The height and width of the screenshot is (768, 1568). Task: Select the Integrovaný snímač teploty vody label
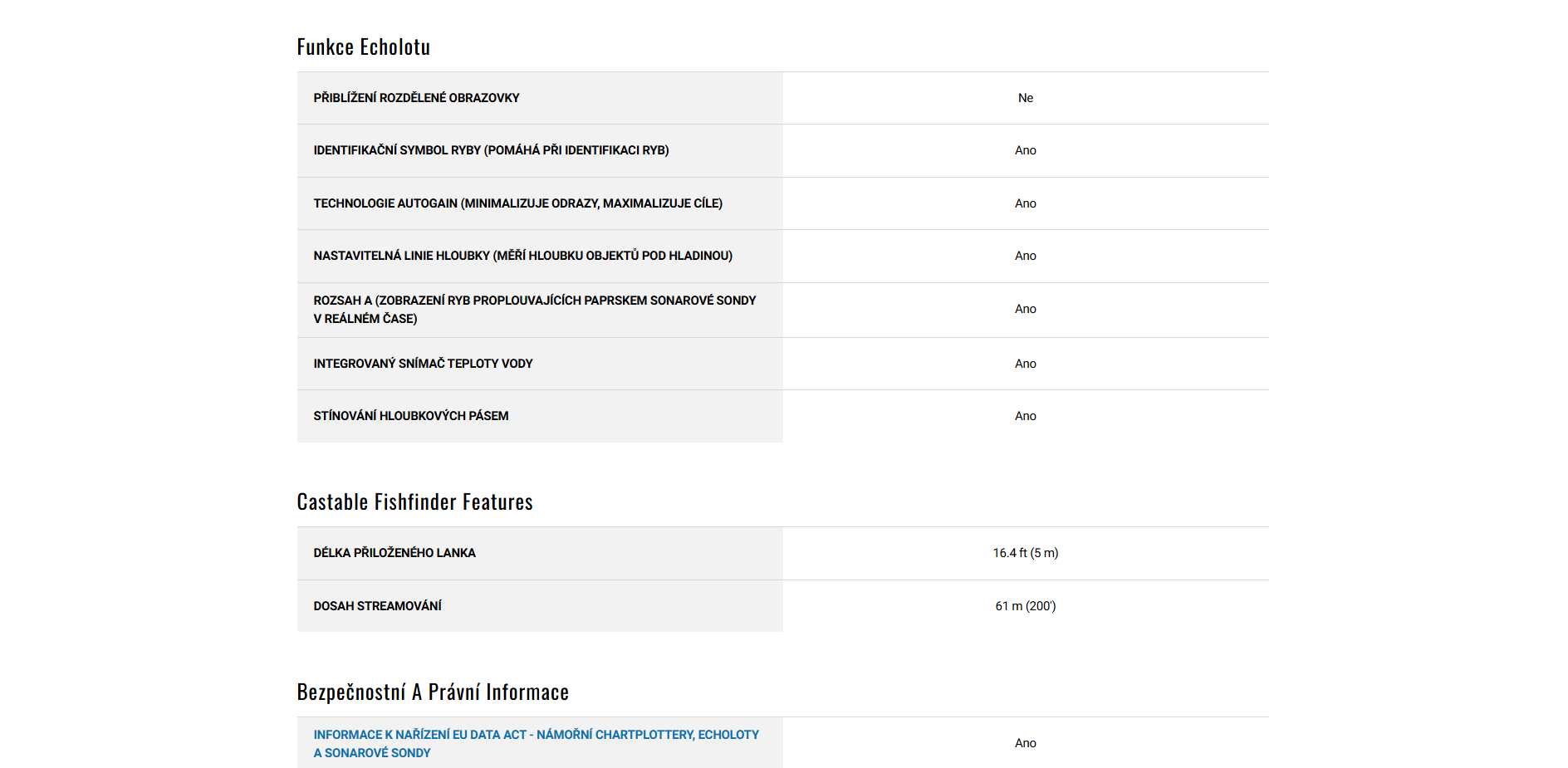(x=423, y=364)
